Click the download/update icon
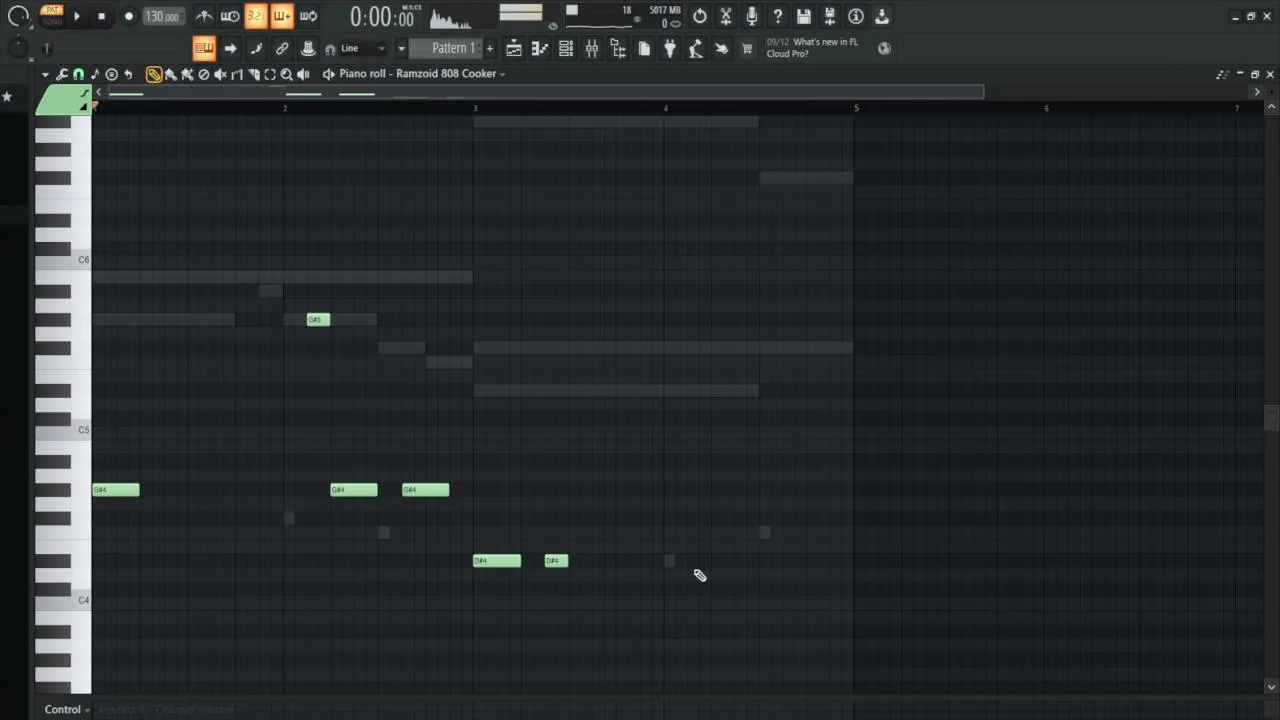The width and height of the screenshot is (1280, 720). (x=882, y=16)
